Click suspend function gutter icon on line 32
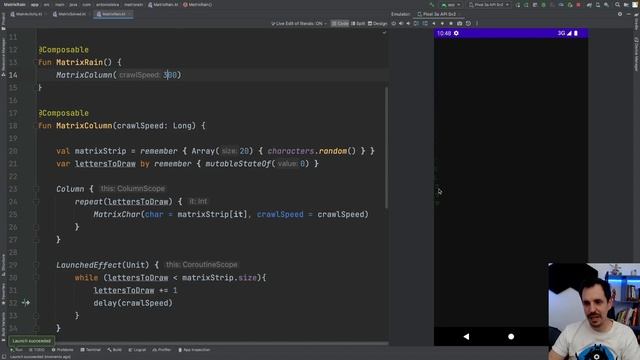Image resolution: width=640 pixels, height=360 pixels. 26,303
